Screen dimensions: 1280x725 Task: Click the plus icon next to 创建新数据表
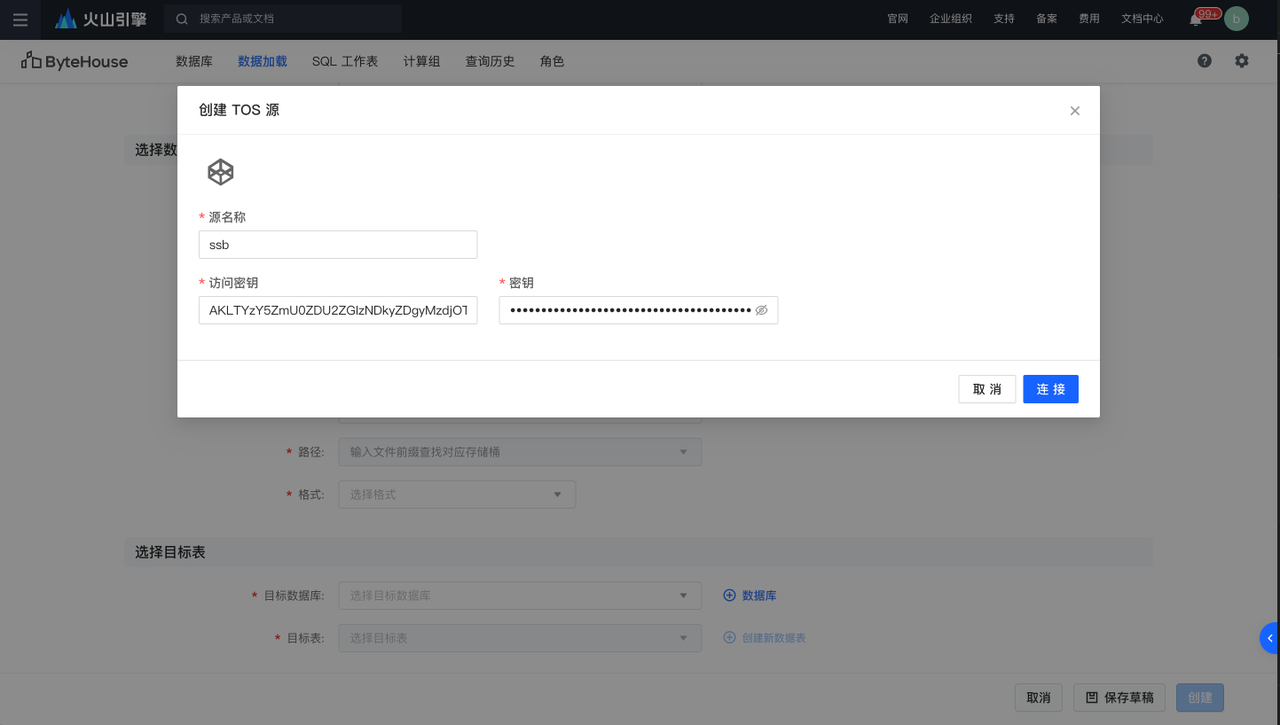(x=729, y=637)
